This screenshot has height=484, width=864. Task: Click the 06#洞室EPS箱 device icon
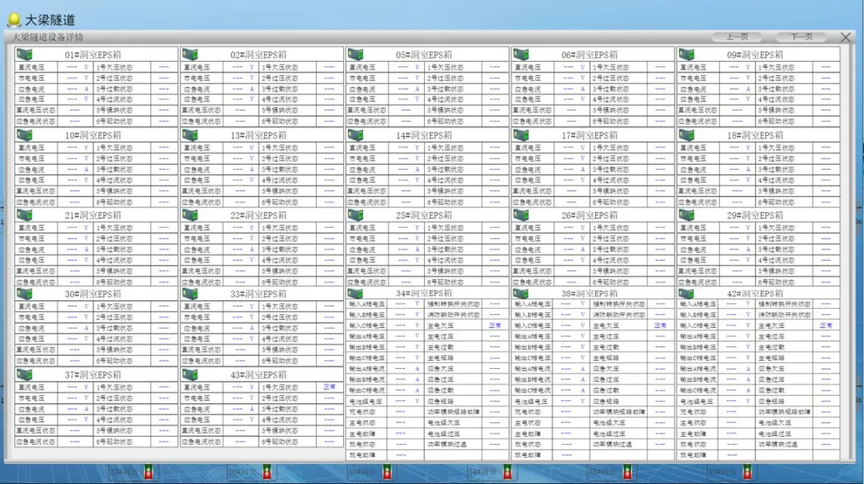tap(521, 55)
